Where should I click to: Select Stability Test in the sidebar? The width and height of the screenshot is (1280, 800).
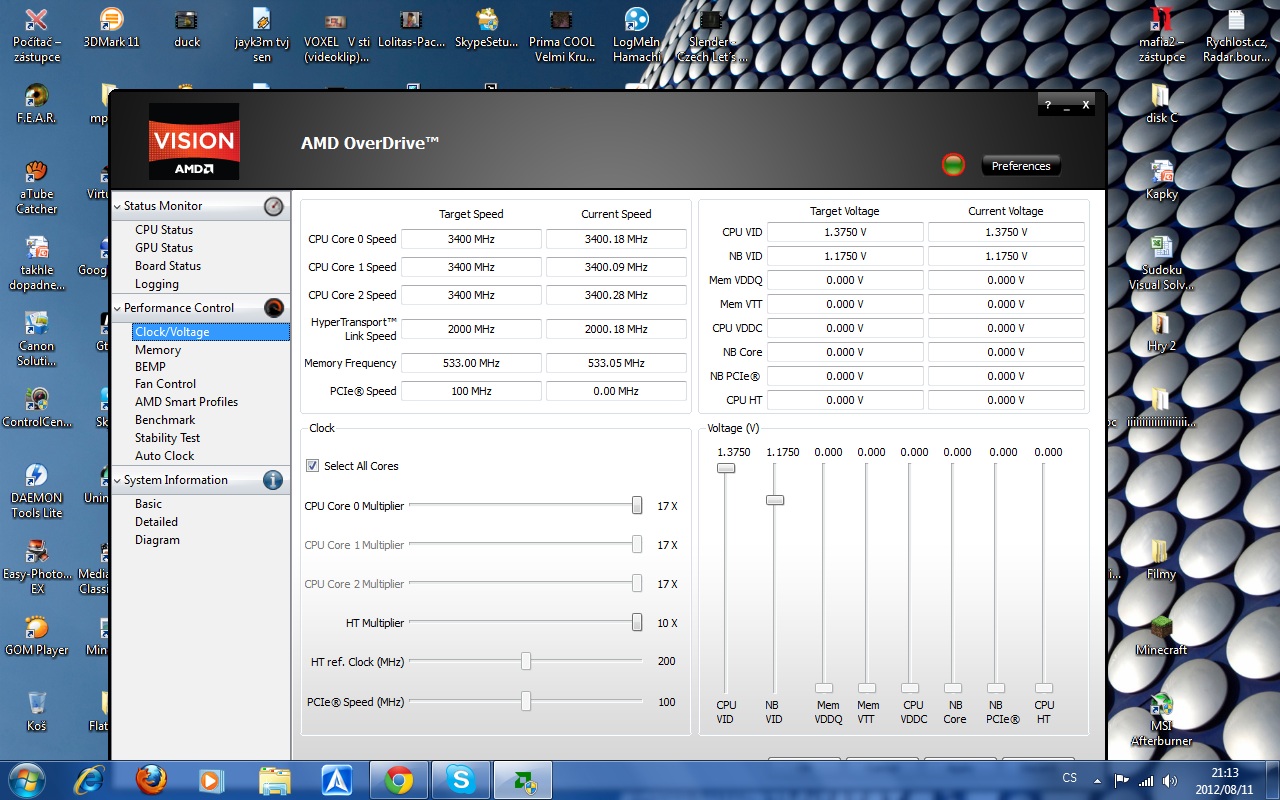click(167, 438)
